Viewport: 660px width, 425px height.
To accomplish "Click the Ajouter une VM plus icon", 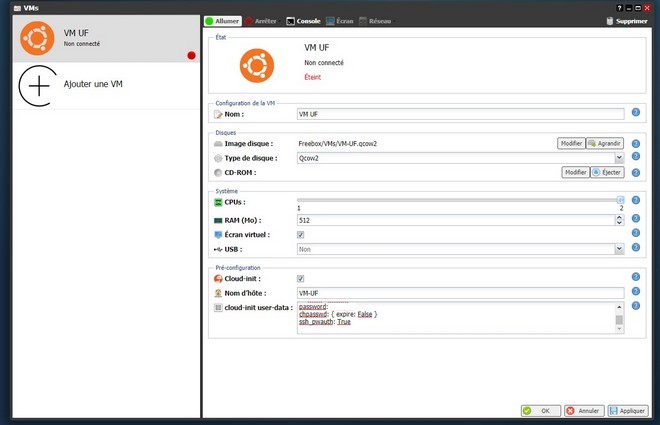I will 38,86.
